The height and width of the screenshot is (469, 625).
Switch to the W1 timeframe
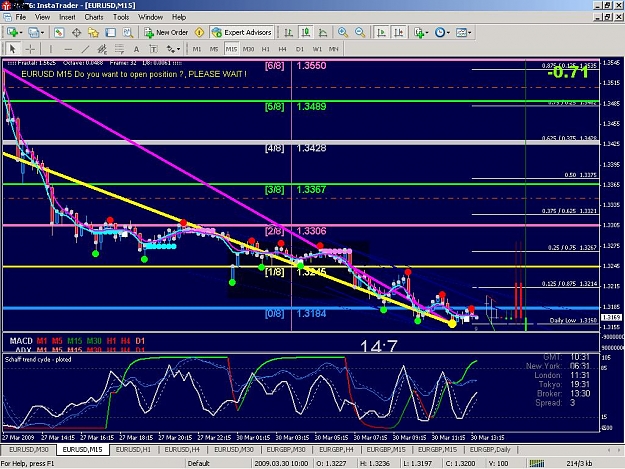(x=317, y=49)
